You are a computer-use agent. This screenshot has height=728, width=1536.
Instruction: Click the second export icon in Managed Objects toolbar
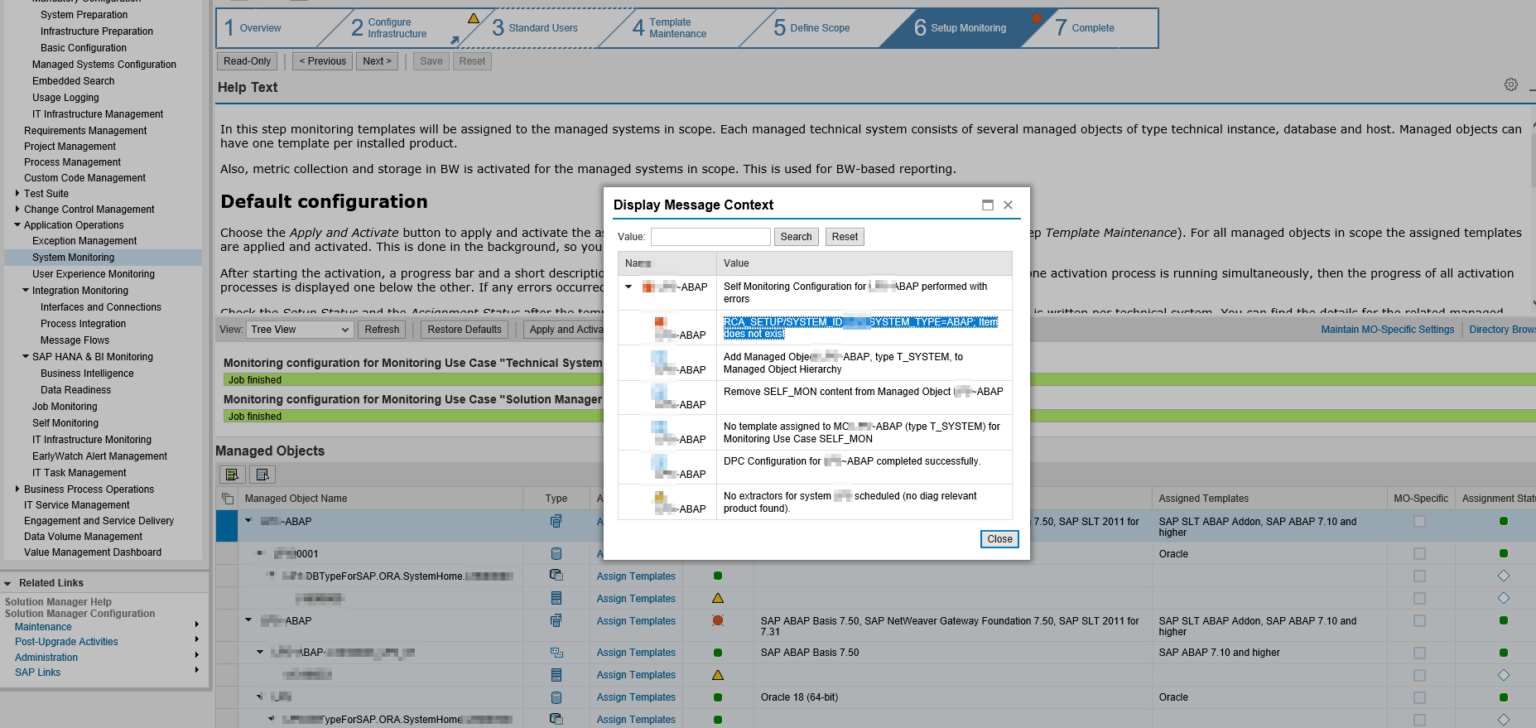point(262,474)
